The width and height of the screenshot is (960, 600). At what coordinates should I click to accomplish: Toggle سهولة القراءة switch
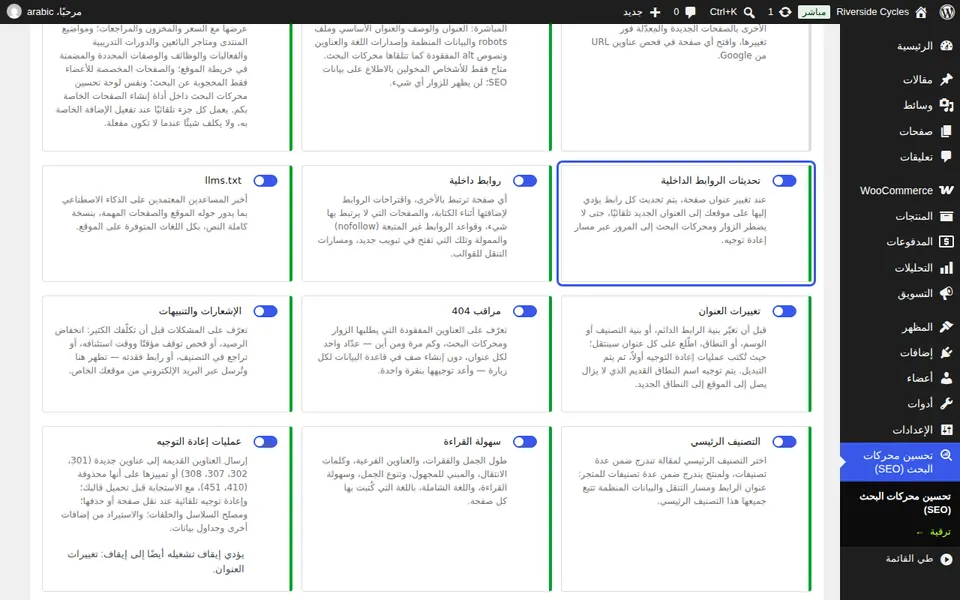(525, 441)
